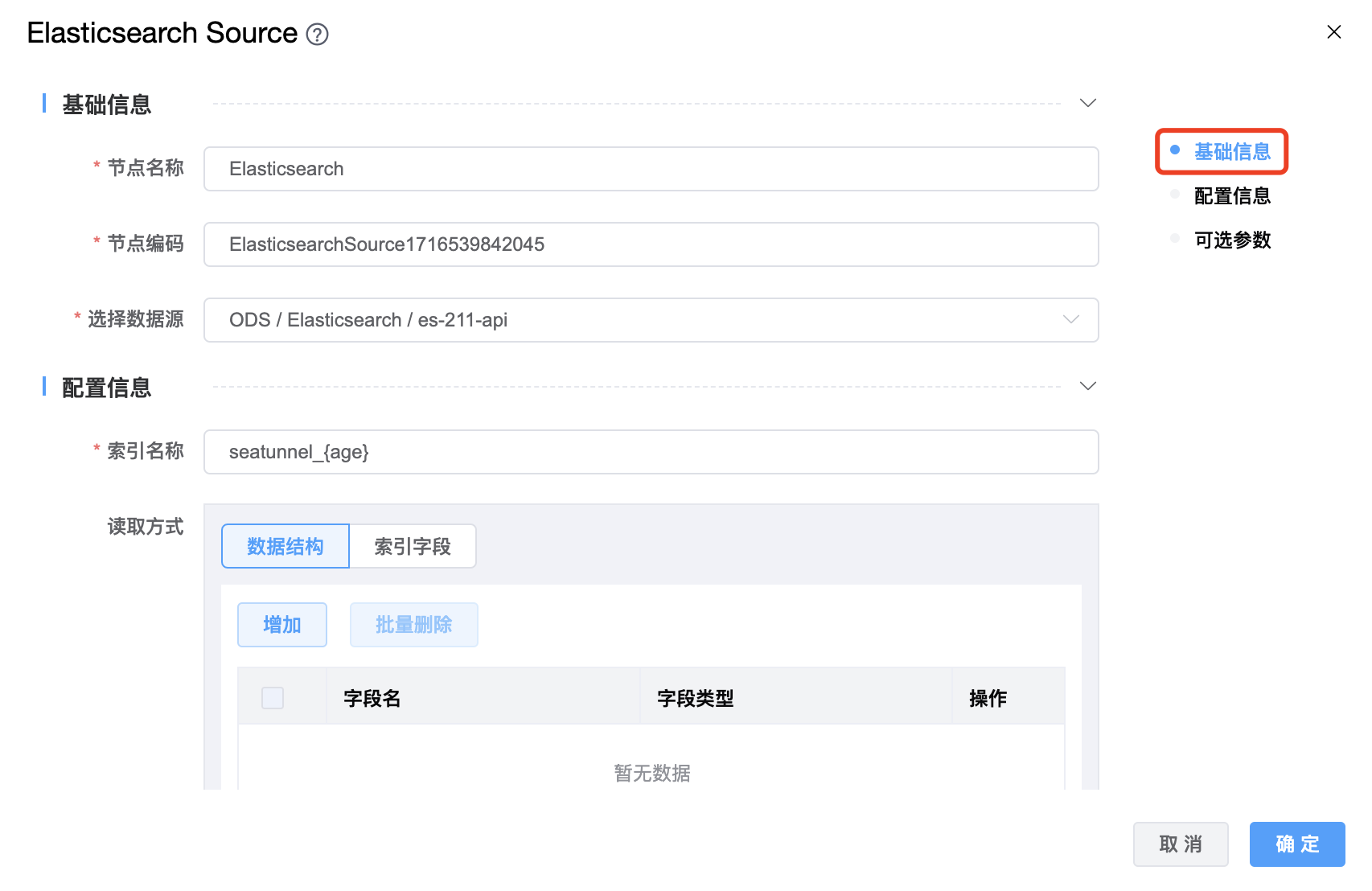This screenshot has width=1372, height=891.
Task: Toggle the select-all checkbox in table header
Action: pyautogui.click(x=273, y=698)
